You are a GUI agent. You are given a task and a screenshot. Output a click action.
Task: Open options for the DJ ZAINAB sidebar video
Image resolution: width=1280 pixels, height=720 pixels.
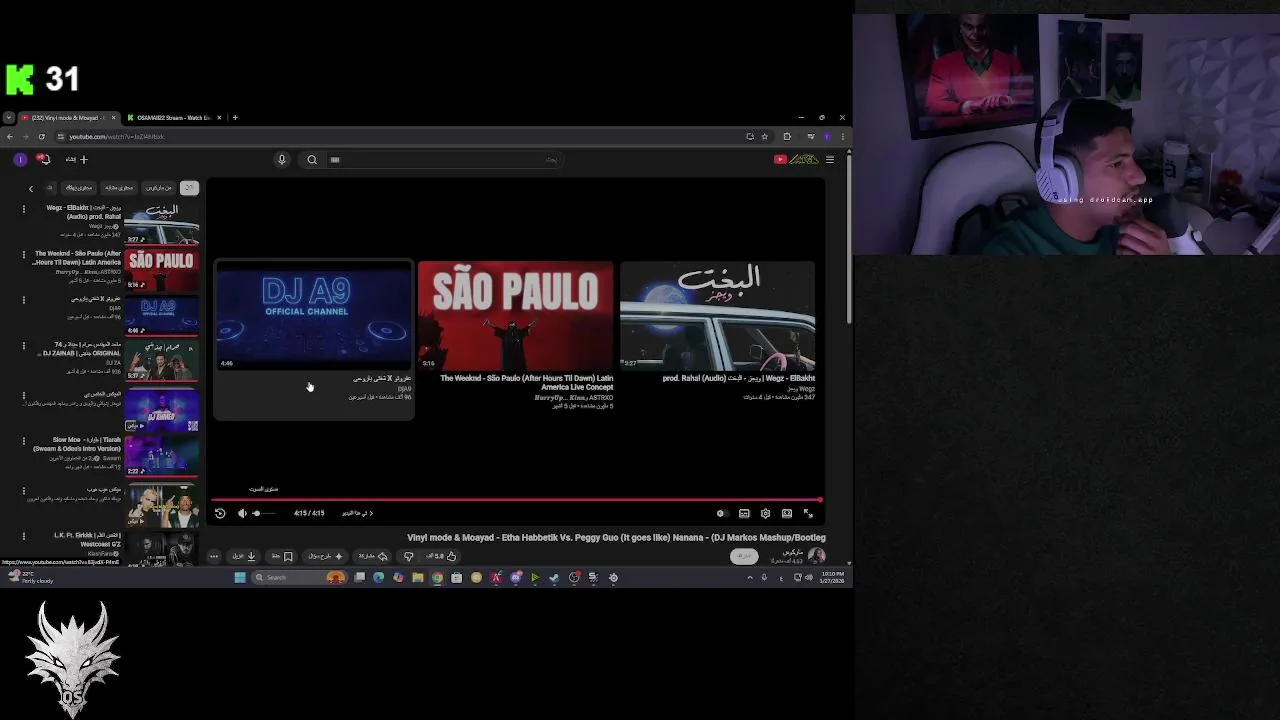click(24, 347)
